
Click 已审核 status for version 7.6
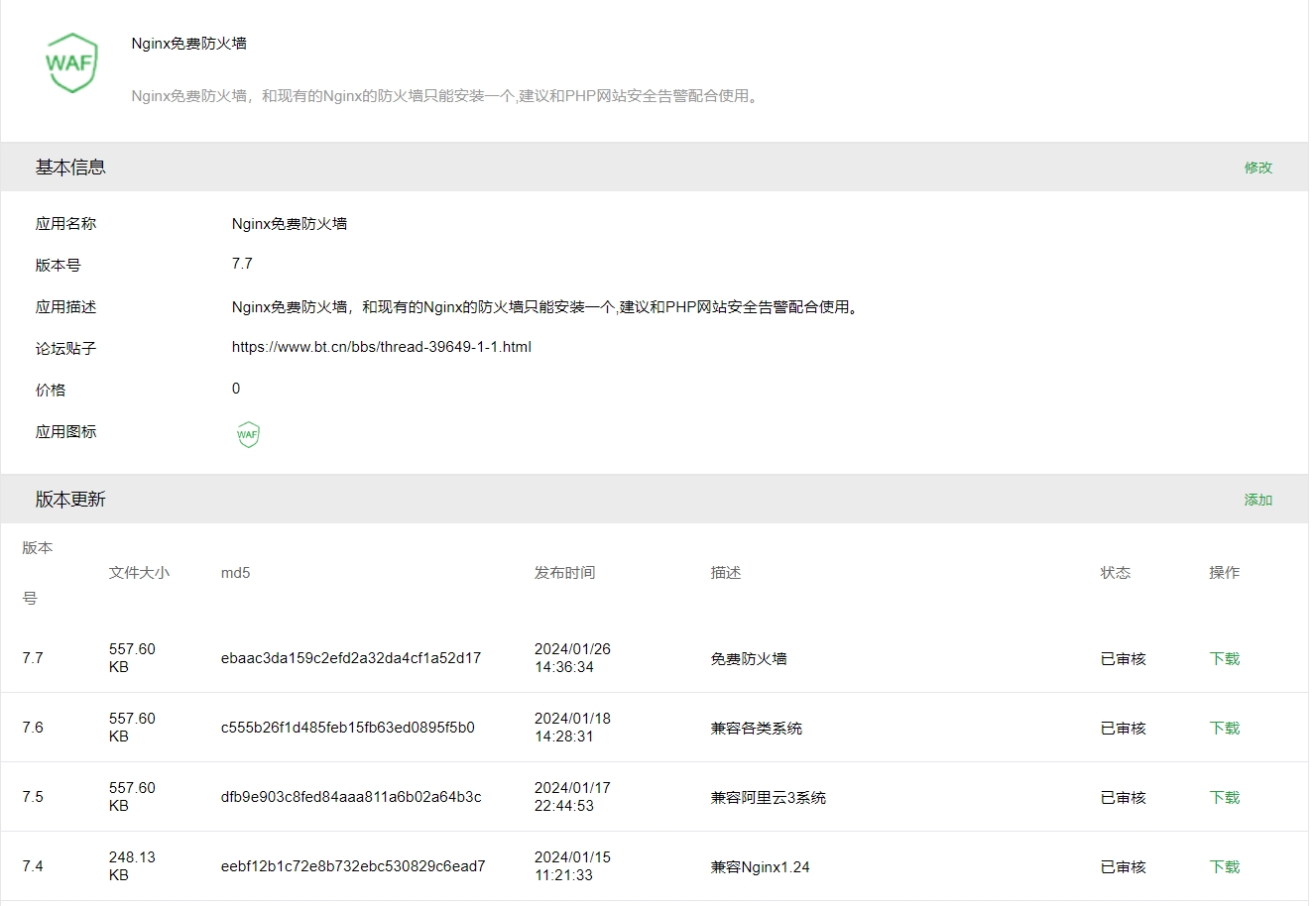click(x=1124, y=728)
